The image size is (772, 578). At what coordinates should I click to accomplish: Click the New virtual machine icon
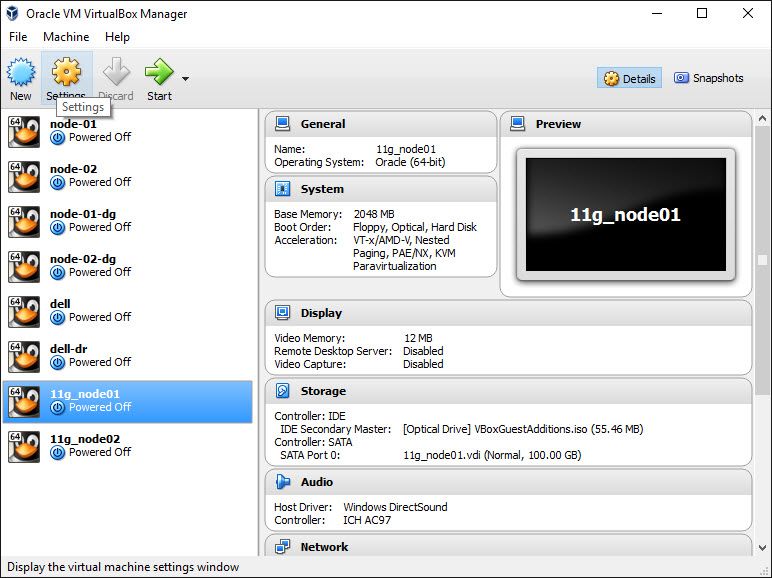pos(21,72)
